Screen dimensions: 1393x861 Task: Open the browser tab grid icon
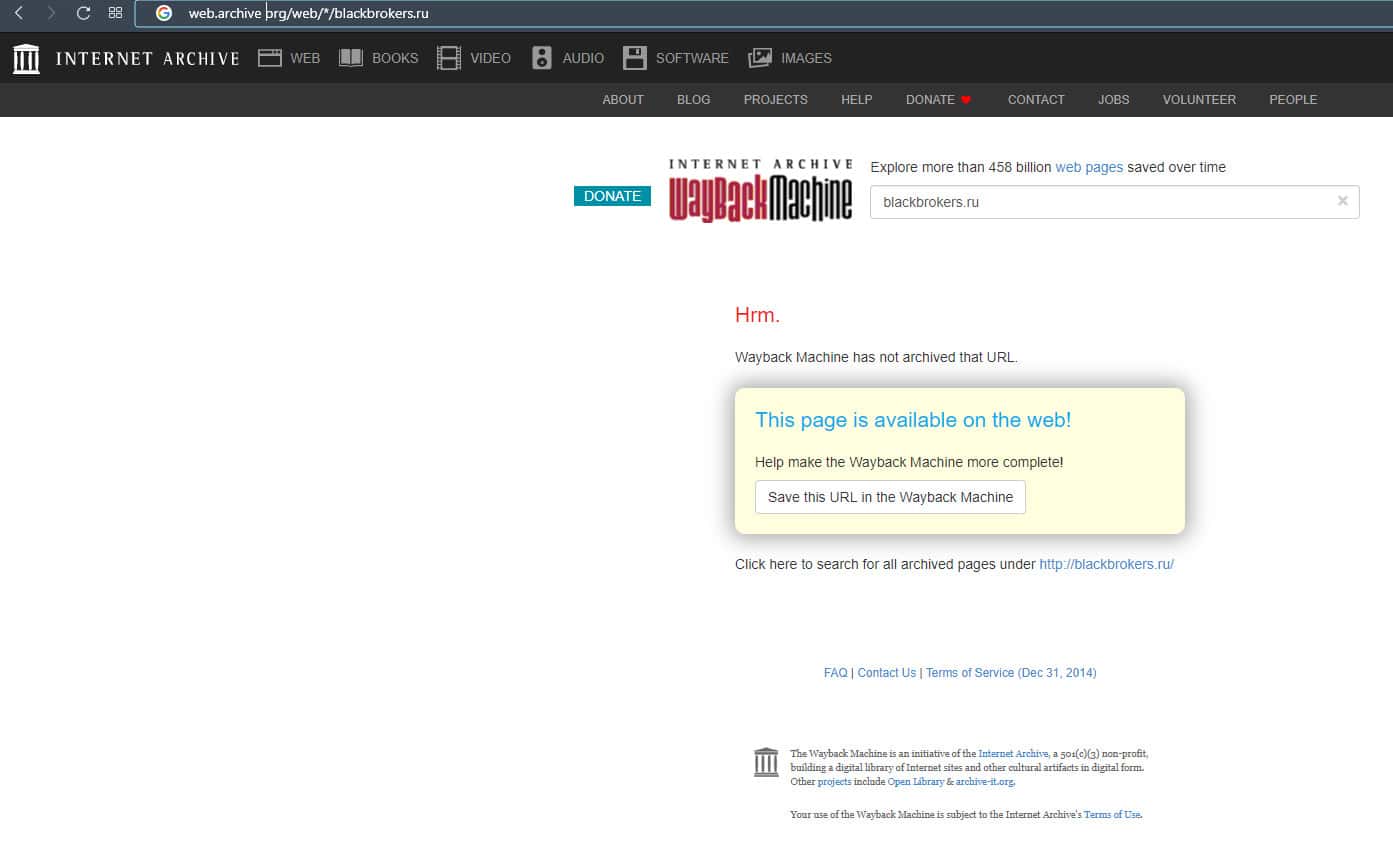[115, 13]
